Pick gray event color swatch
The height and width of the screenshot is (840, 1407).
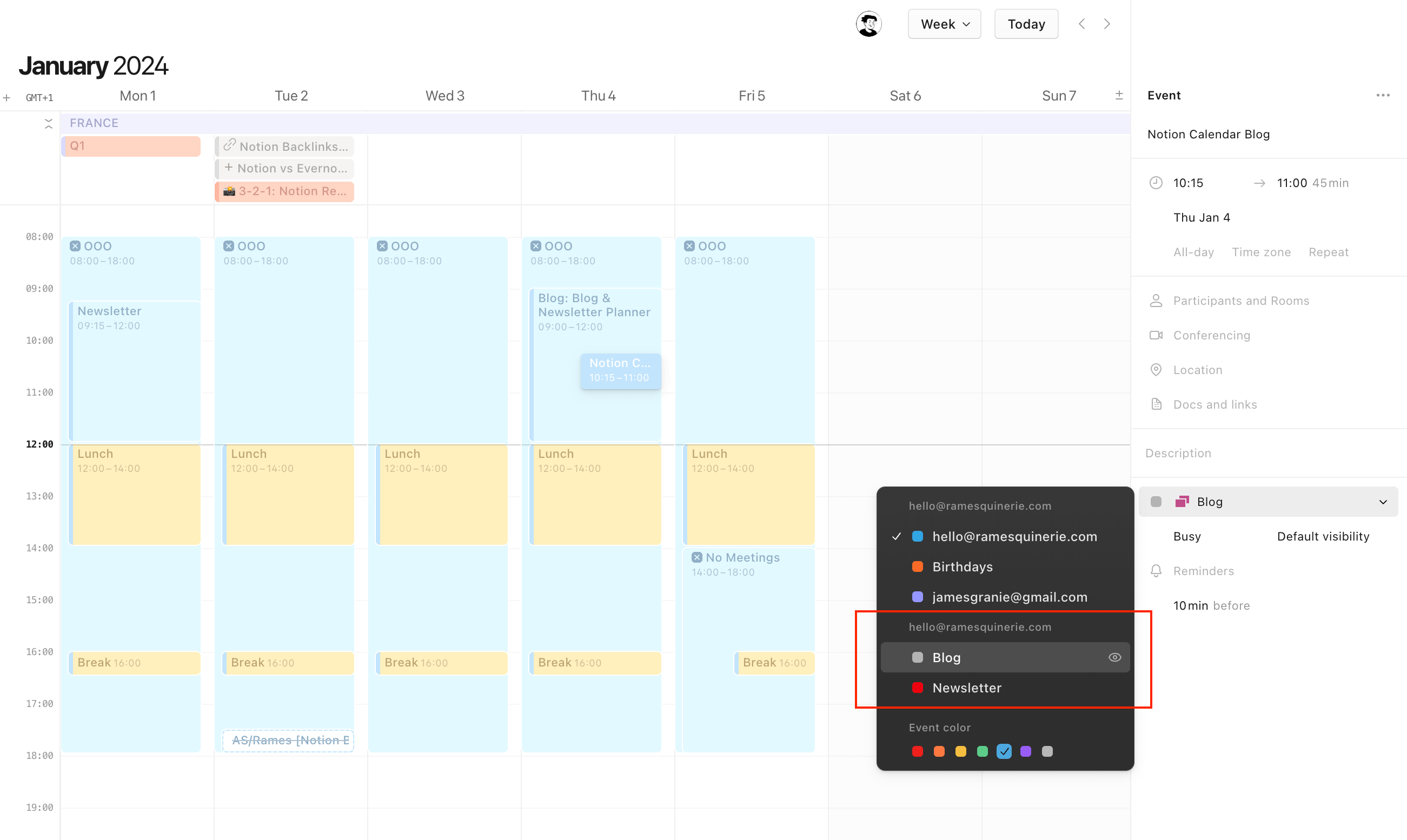coord(1047,751)
